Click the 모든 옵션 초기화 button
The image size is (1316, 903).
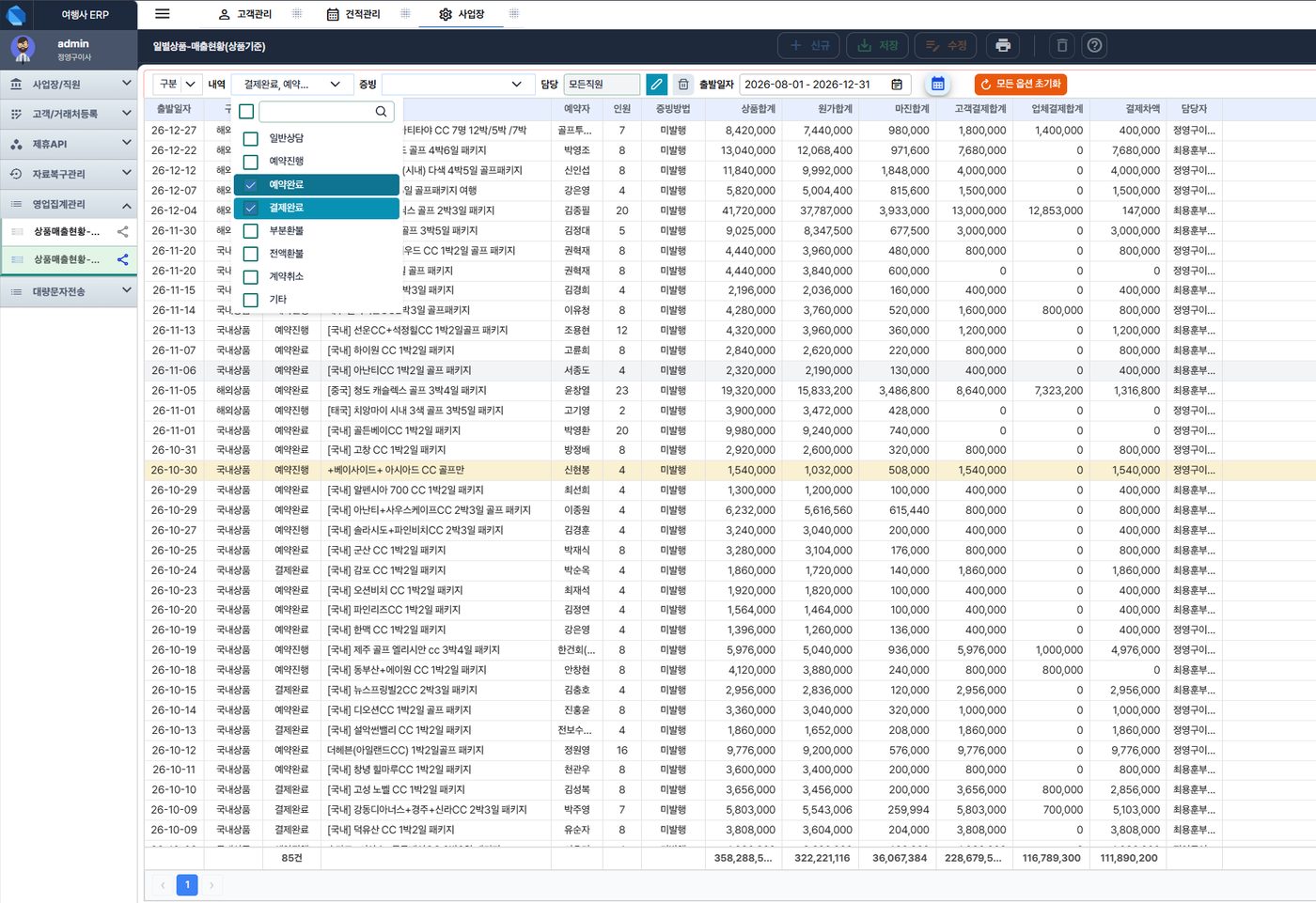(x=1020, y=85)
